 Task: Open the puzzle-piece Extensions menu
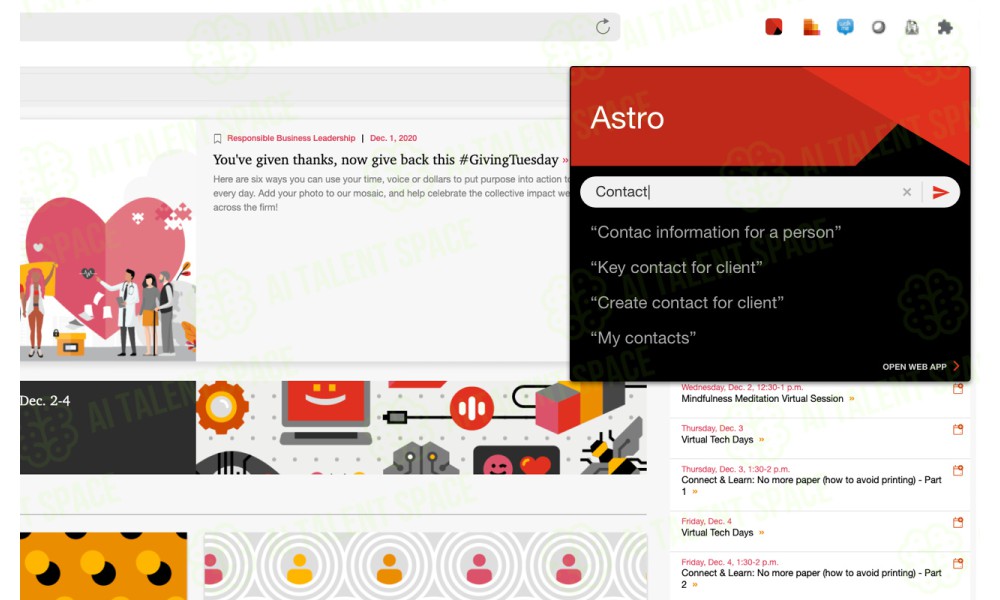[x=945, y=27]
